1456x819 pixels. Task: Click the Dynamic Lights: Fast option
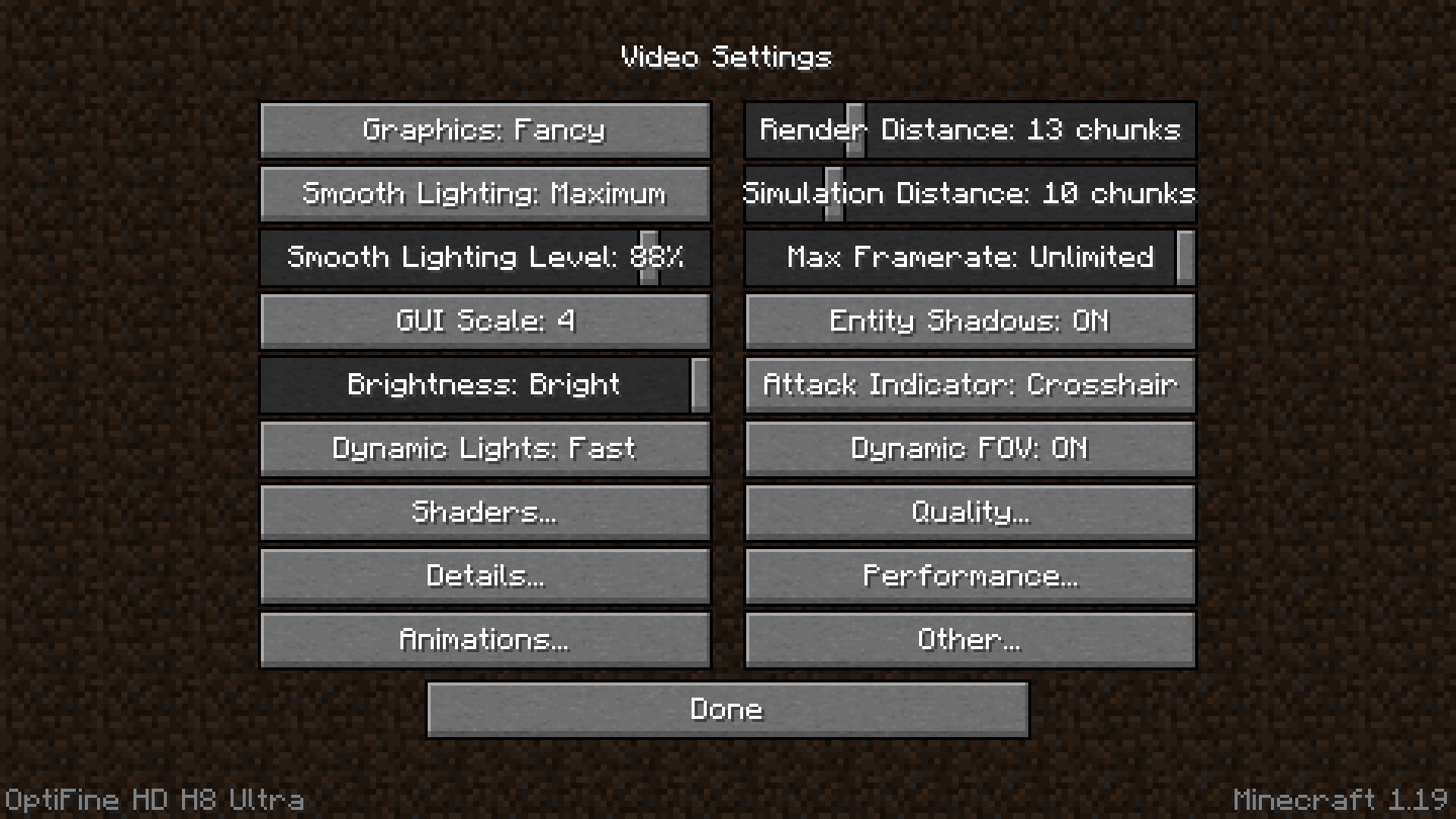pyautogui.click(x=485, y=448)
